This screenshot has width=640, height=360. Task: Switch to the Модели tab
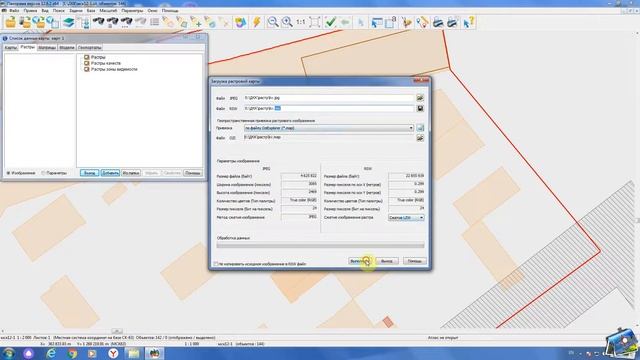pyautogui.click(x=67, y=48)
